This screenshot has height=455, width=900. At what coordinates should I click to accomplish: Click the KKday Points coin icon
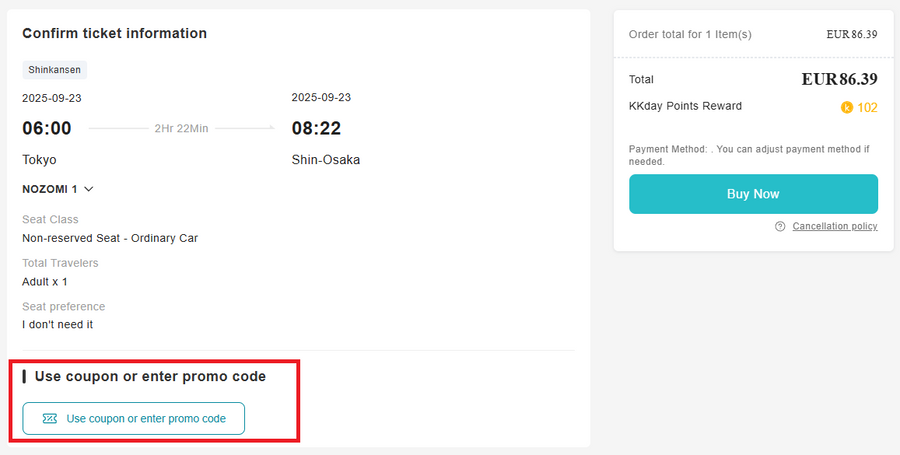pos(847,107)
